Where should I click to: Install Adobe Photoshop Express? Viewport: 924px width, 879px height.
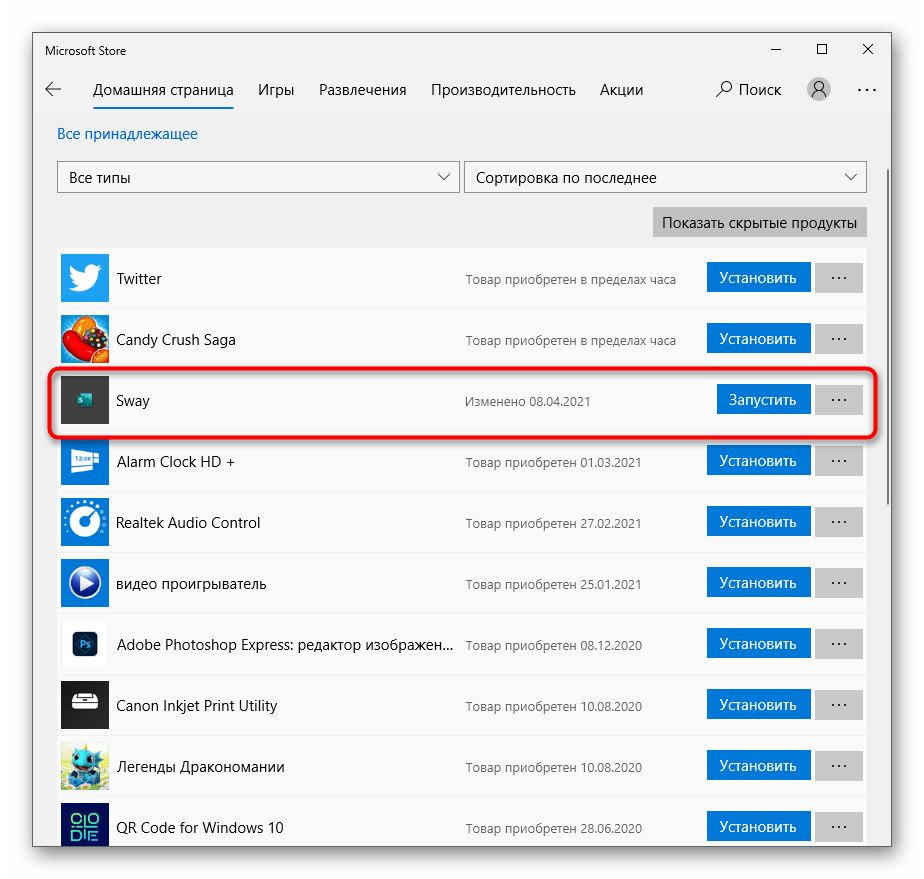(758, 644)
